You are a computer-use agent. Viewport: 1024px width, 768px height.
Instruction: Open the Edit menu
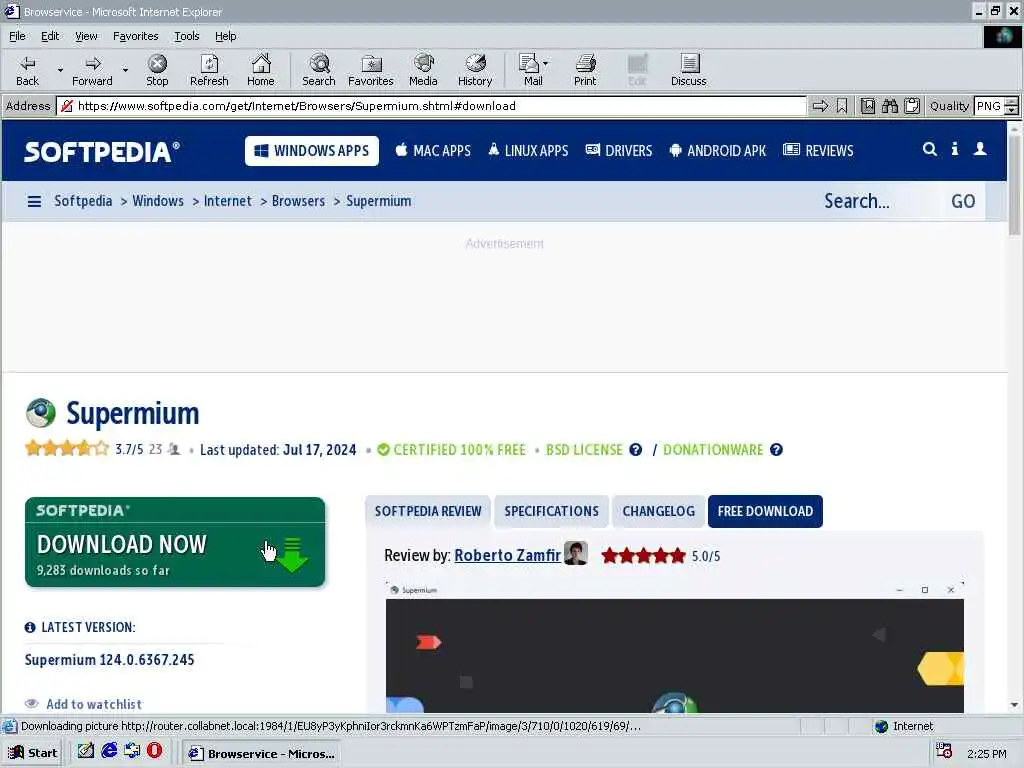click(x=50, y=36)
